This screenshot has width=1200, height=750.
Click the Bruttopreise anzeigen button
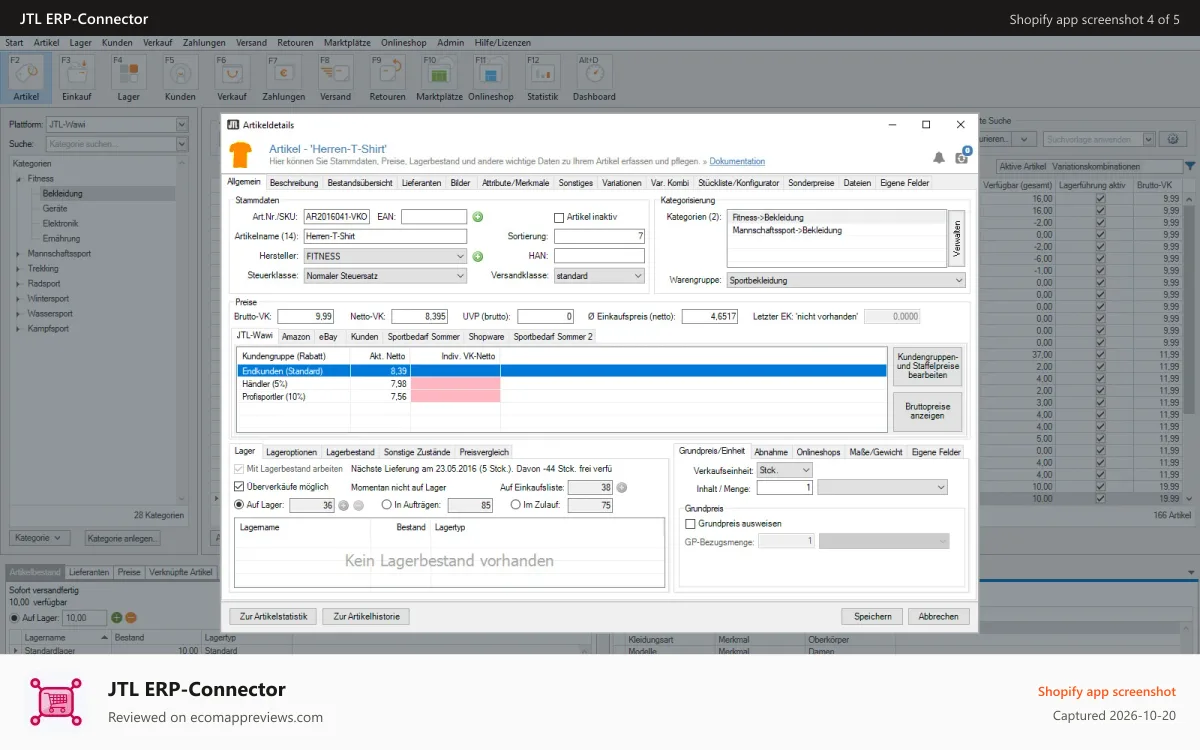(x=927, y=412)
